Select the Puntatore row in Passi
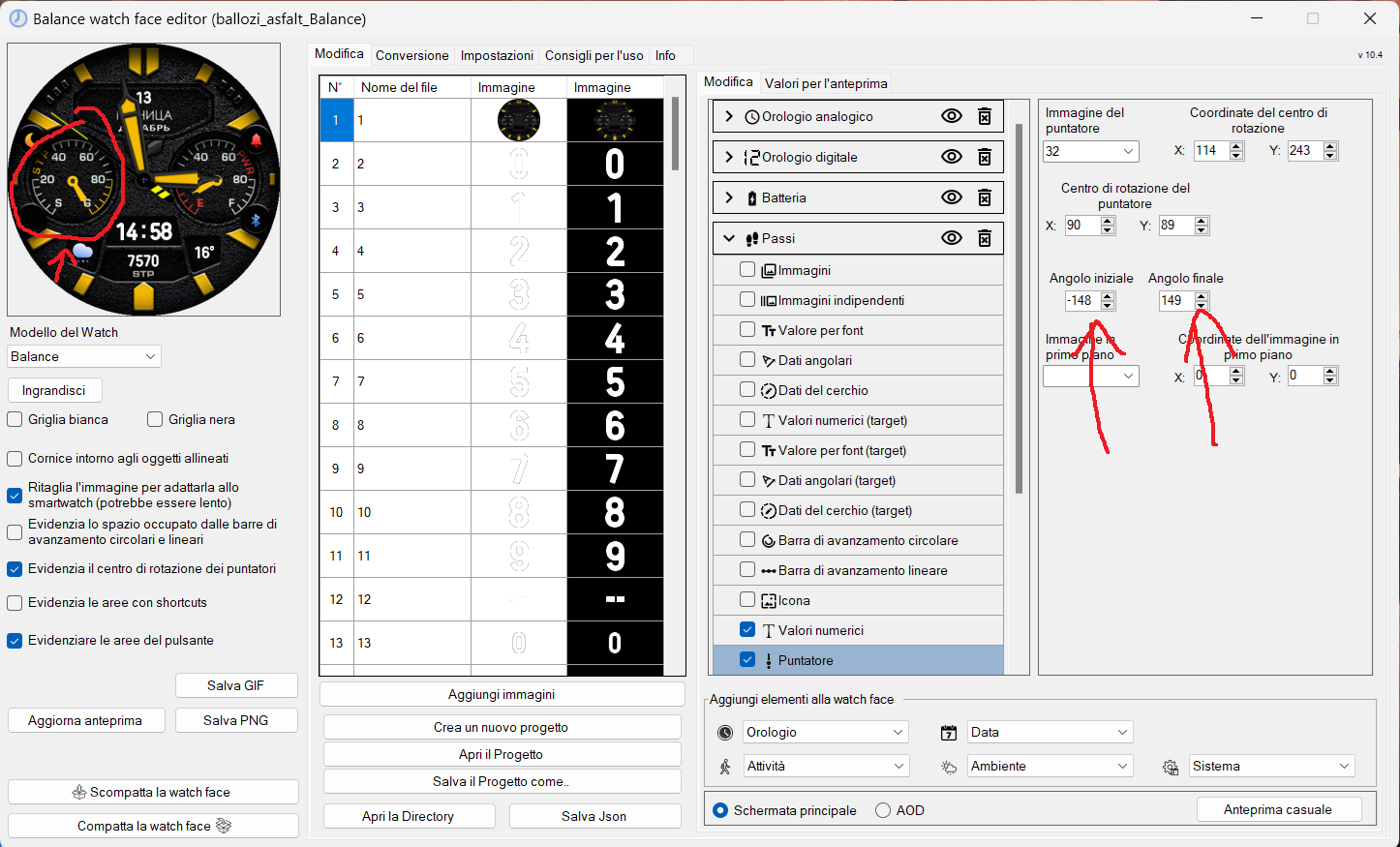1400x847 pixels. coord(858,660)
